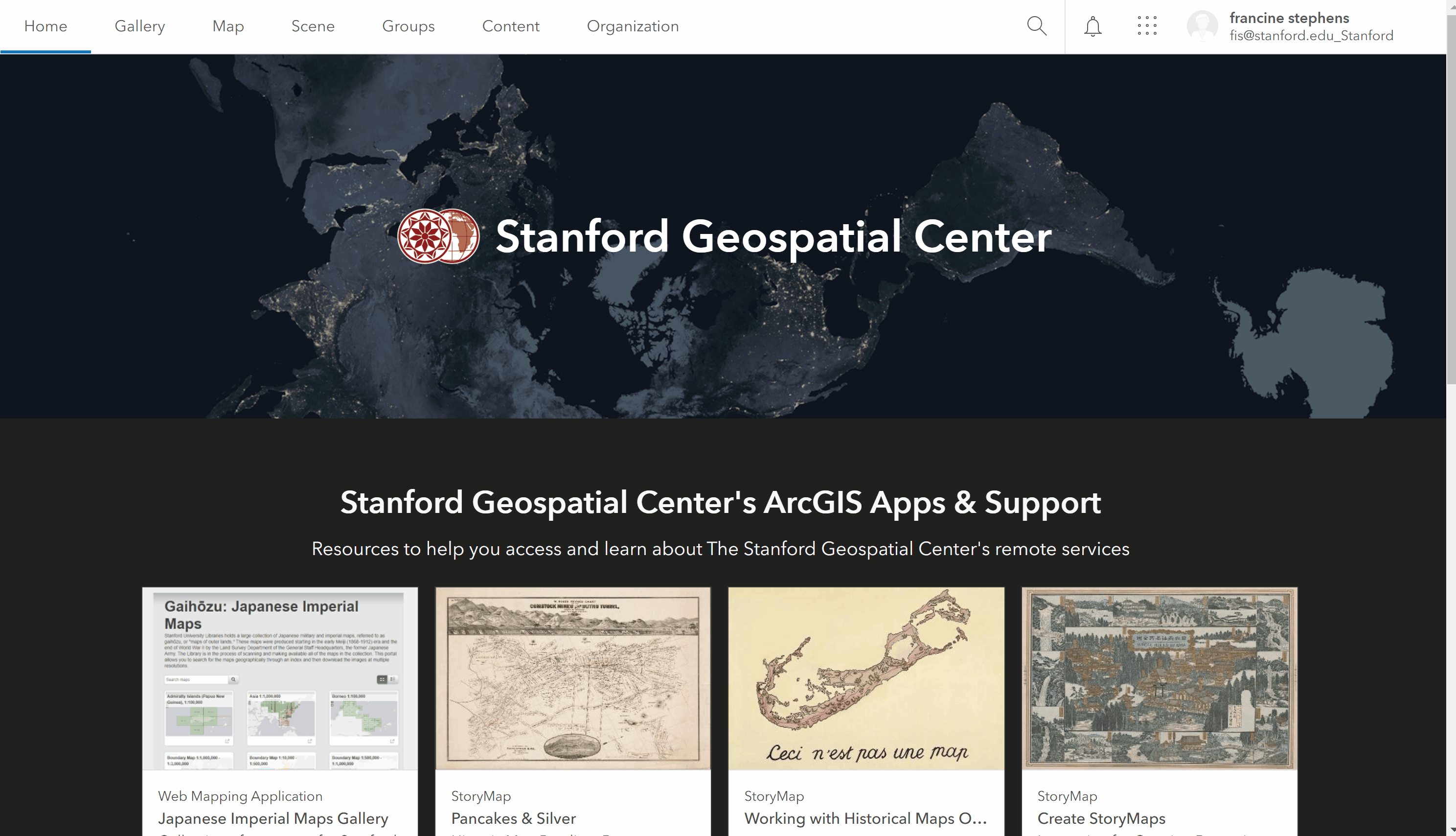1456x836 pixels.
Task: Select the Organization tab
Action: [x=633, y=26]
